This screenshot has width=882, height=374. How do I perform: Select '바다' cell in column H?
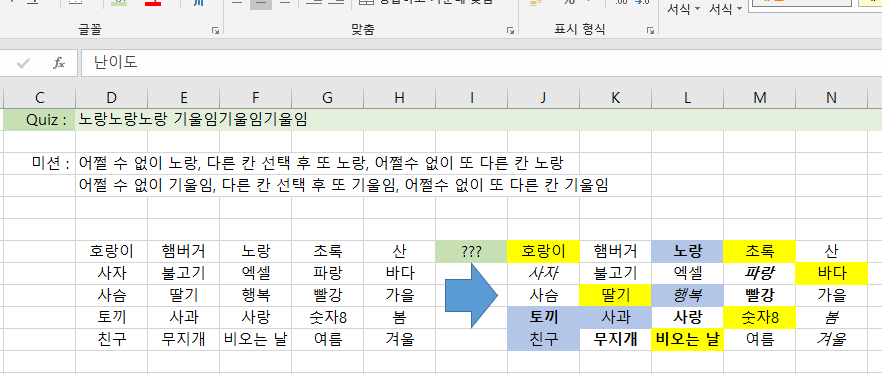click(x=399, y=273)
